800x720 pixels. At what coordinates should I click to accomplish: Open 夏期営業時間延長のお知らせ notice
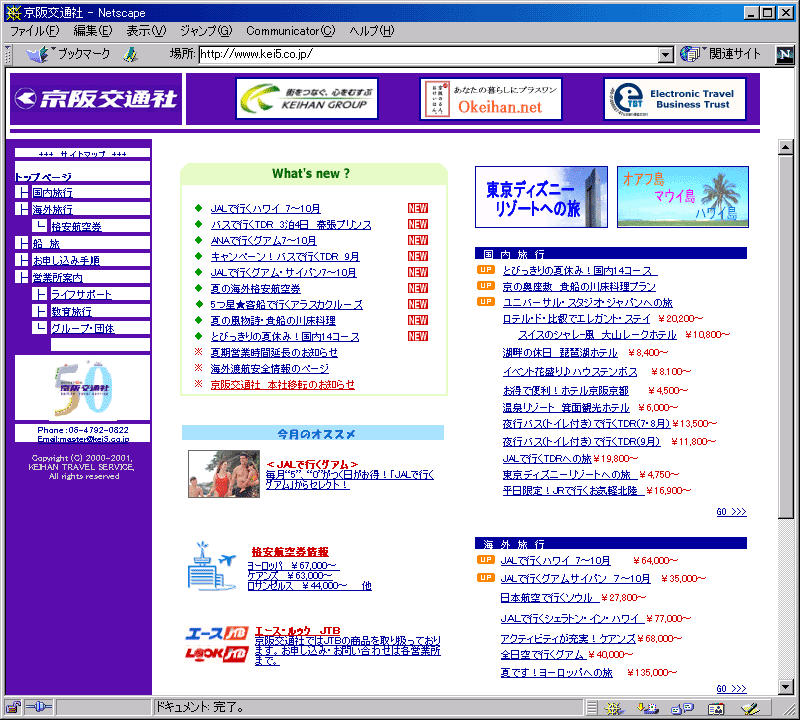coord(274,352)
